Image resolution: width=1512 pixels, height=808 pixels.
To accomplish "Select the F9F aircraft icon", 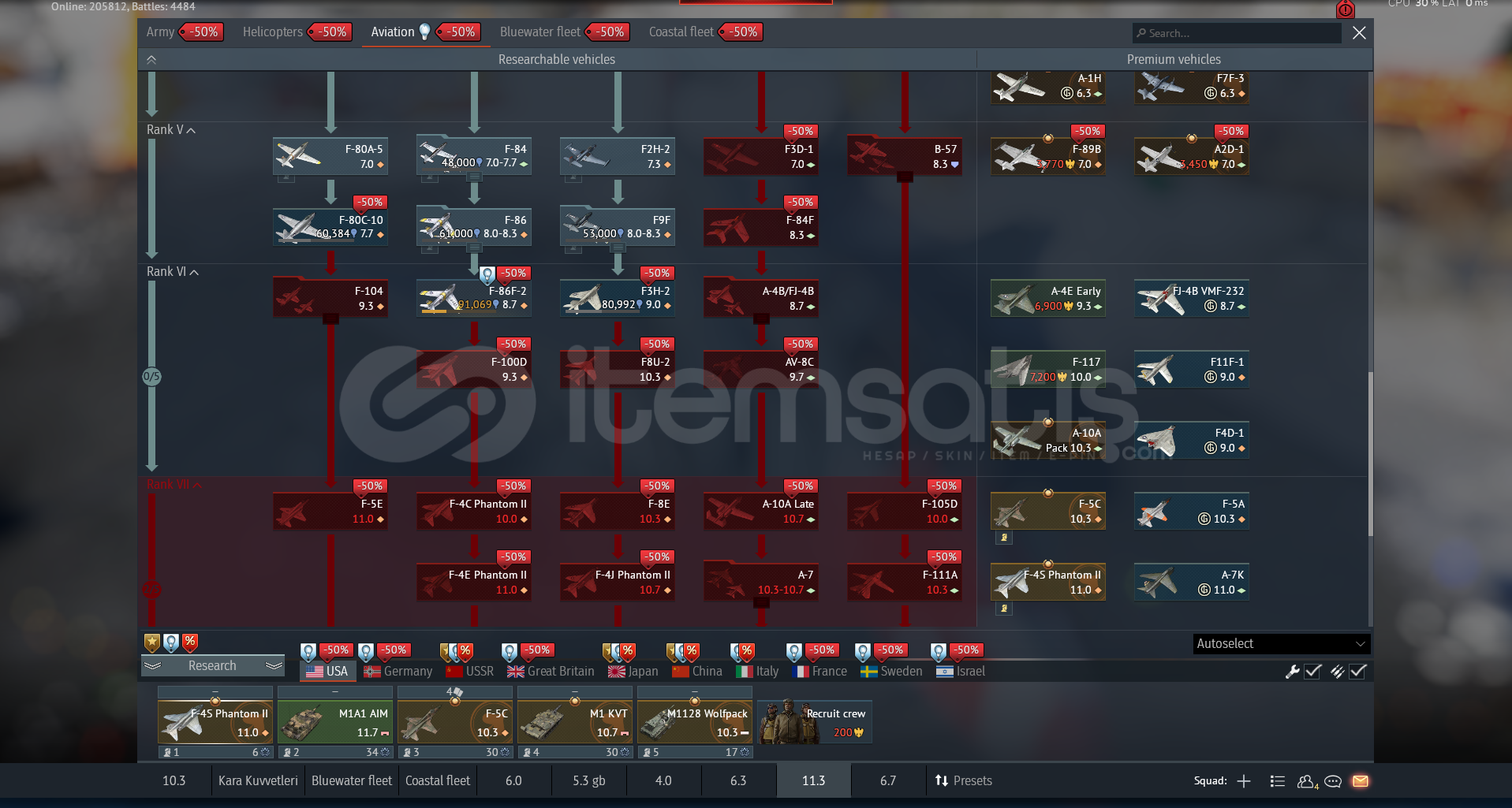I will (617, 227).
